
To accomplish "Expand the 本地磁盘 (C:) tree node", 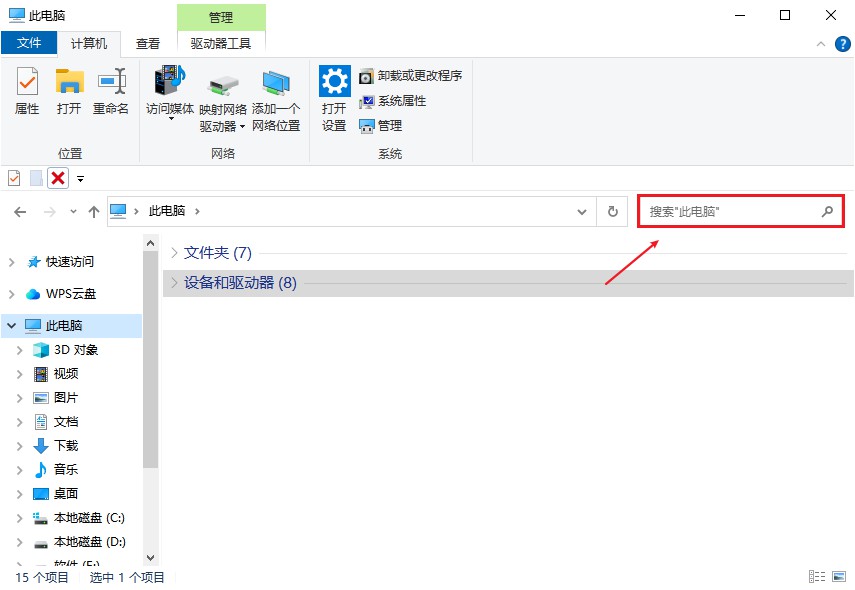I will [20, 518].
